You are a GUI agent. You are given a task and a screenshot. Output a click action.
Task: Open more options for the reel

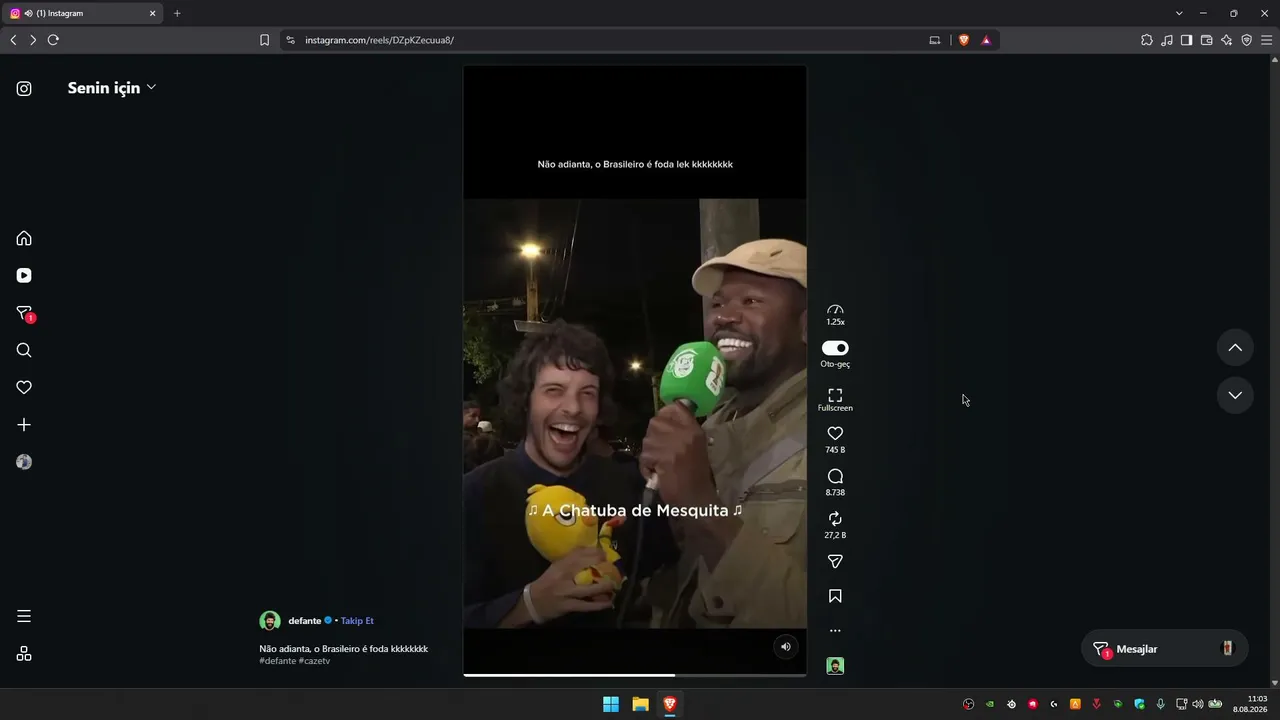click(x=835, y=631)
